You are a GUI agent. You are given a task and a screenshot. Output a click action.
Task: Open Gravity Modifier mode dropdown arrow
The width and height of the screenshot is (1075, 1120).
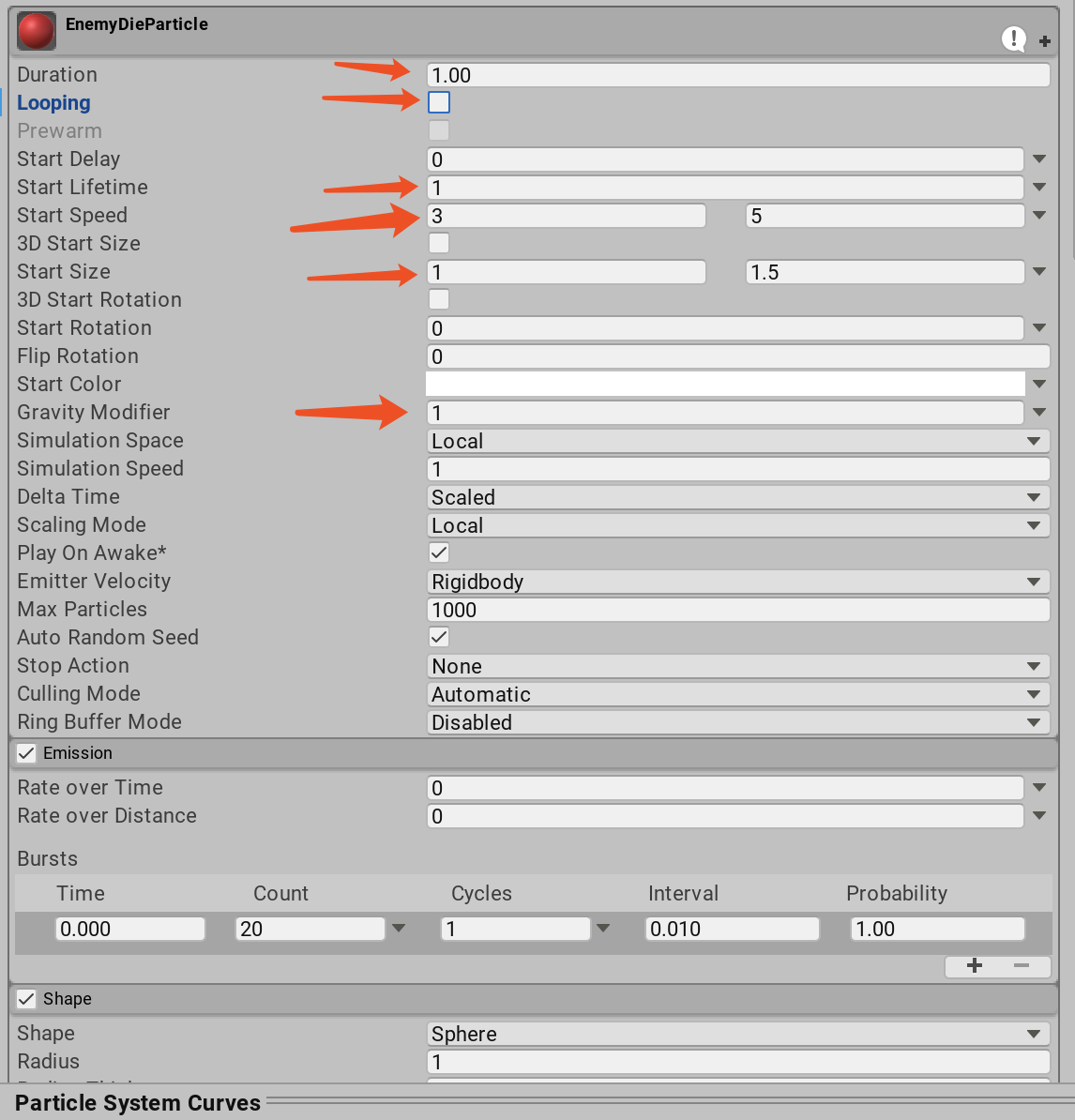point(1039,412)
